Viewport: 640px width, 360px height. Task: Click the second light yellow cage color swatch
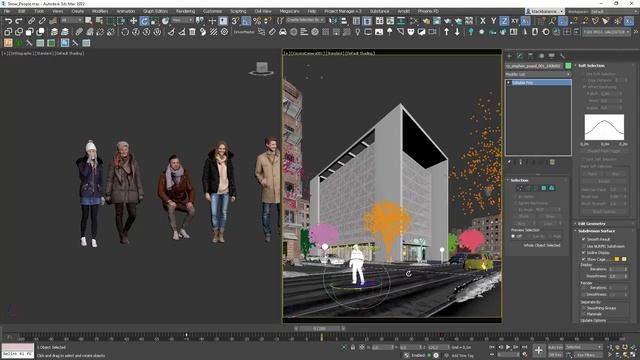click(624, 259)
